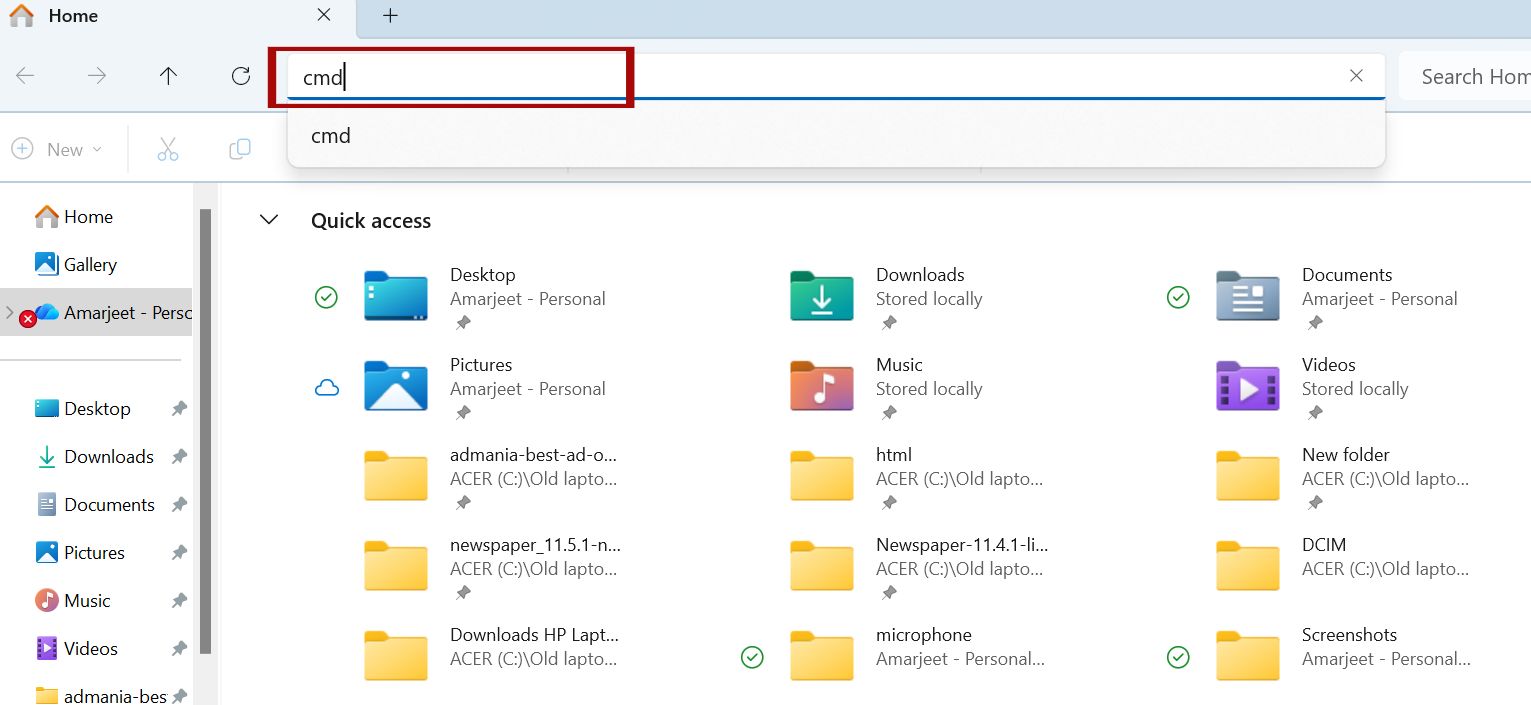
Task: Select the cmd search suggestion
Action: [331, 135]
